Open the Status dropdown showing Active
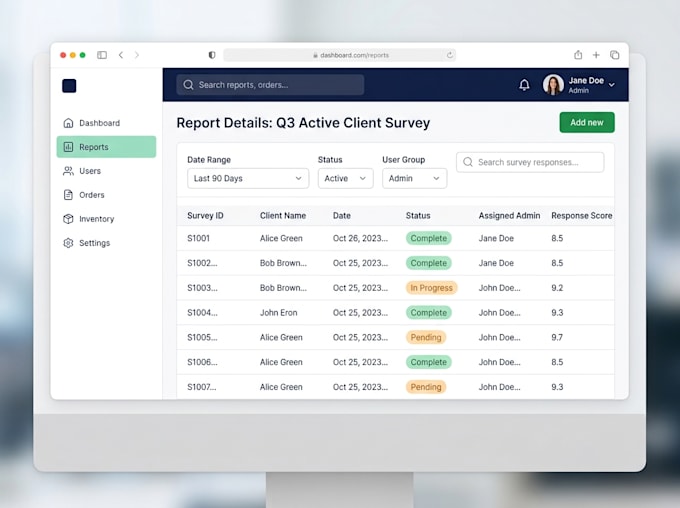The width and height of the screenshot is (680, 508). click(x=346, y=178)
